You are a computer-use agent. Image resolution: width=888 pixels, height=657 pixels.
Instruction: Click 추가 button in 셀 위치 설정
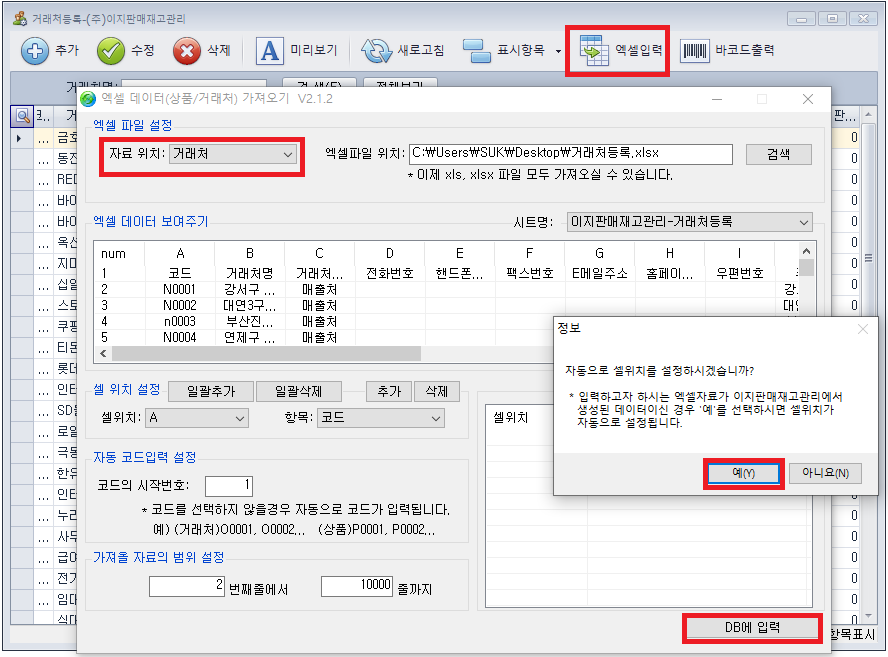tap(389, 391)
